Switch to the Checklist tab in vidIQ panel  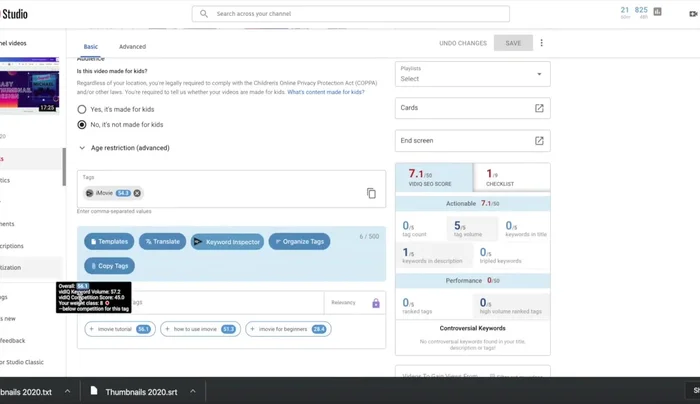click(510, 177)
